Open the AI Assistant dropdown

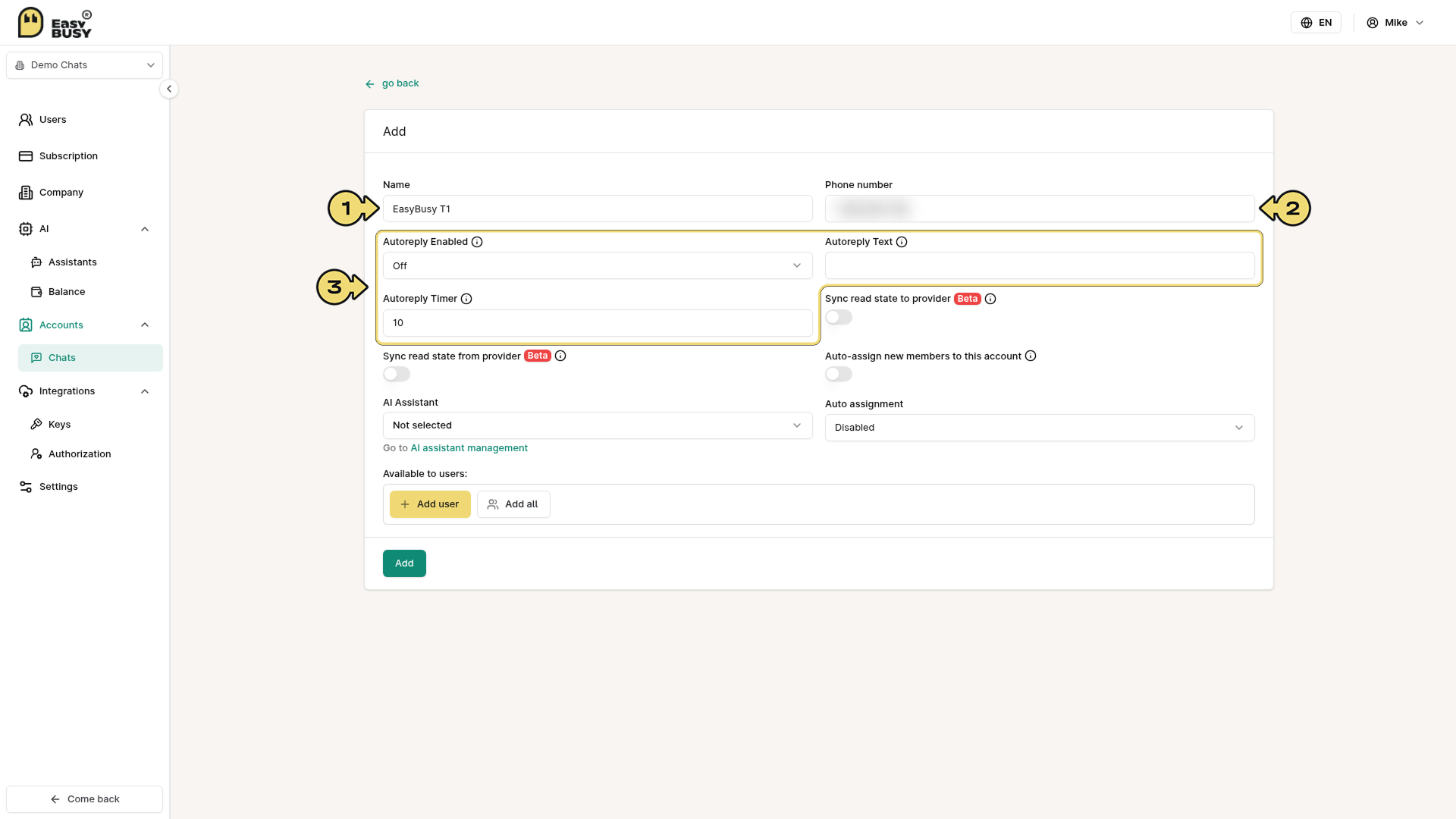coord(598,425)
